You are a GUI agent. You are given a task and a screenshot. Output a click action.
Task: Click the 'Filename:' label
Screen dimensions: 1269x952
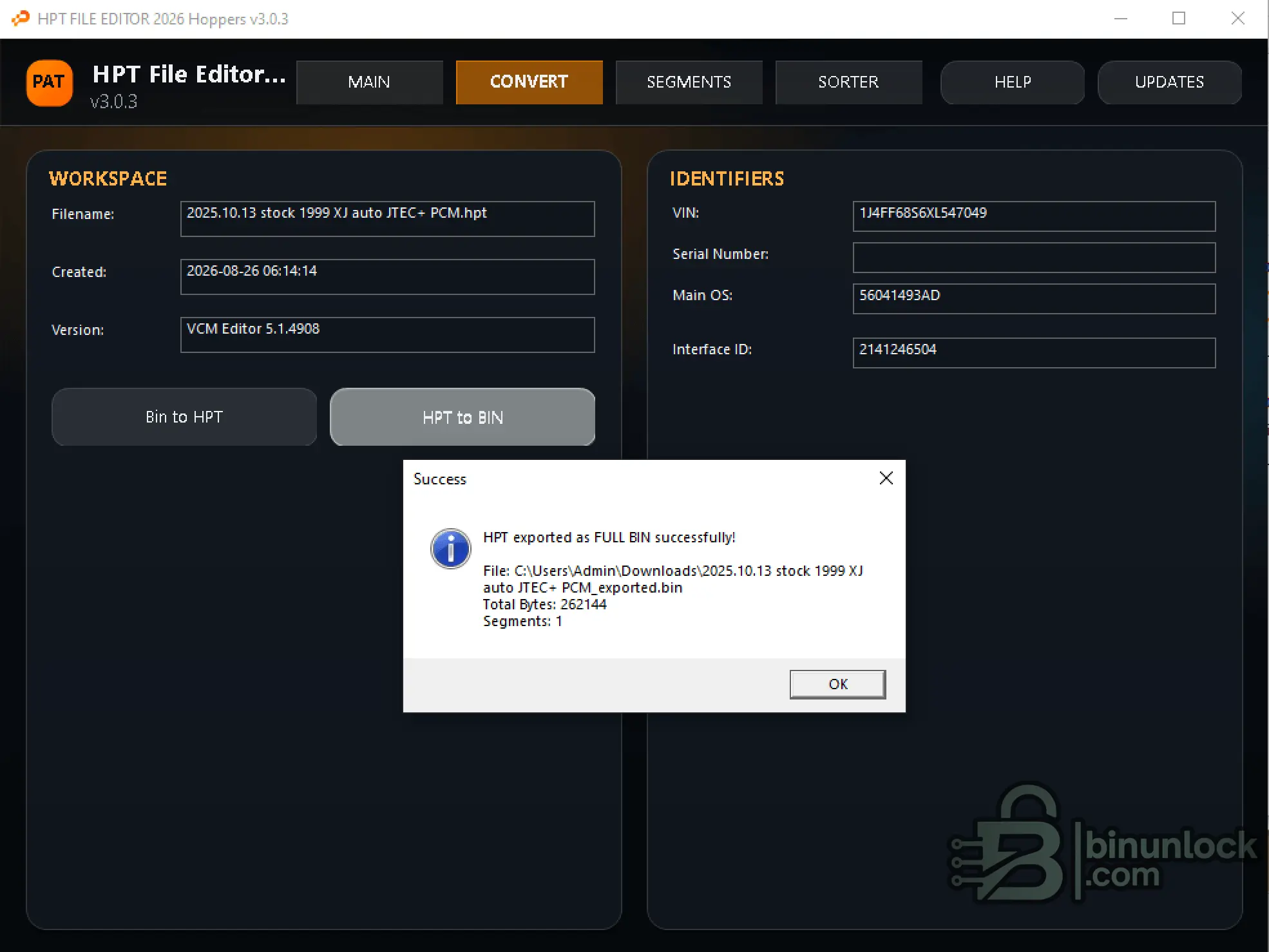(x=83, y=214)
